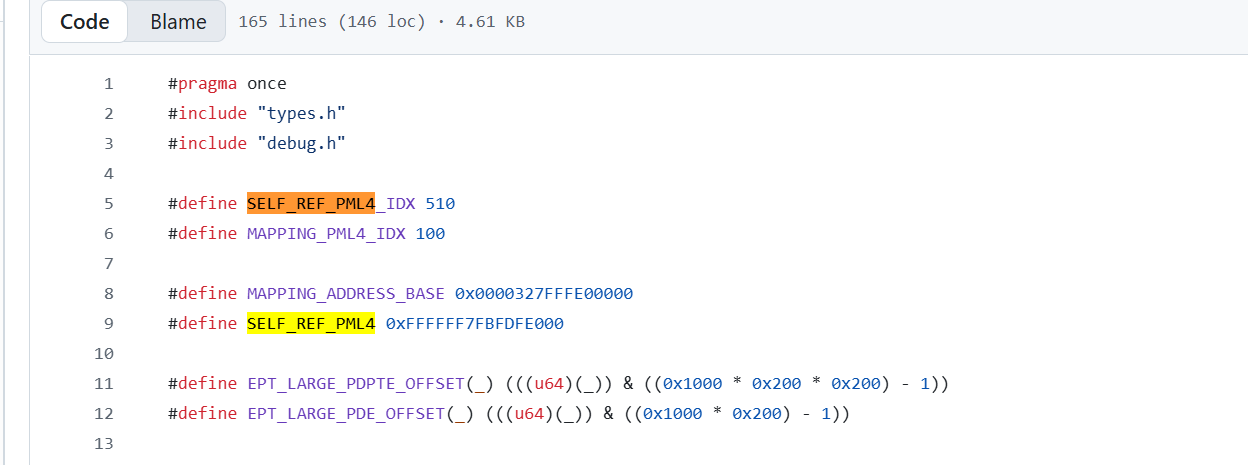Viewport: 1248px width, 465px height.
Task: Switch to the Code view tab
Action: [85, 22]
